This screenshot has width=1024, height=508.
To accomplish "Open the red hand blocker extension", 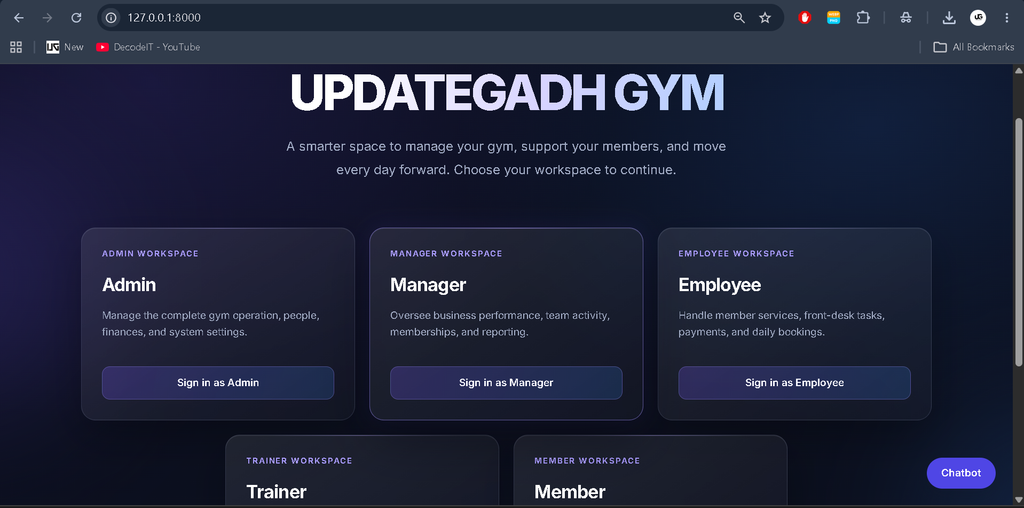I will (x=805, y=18).
